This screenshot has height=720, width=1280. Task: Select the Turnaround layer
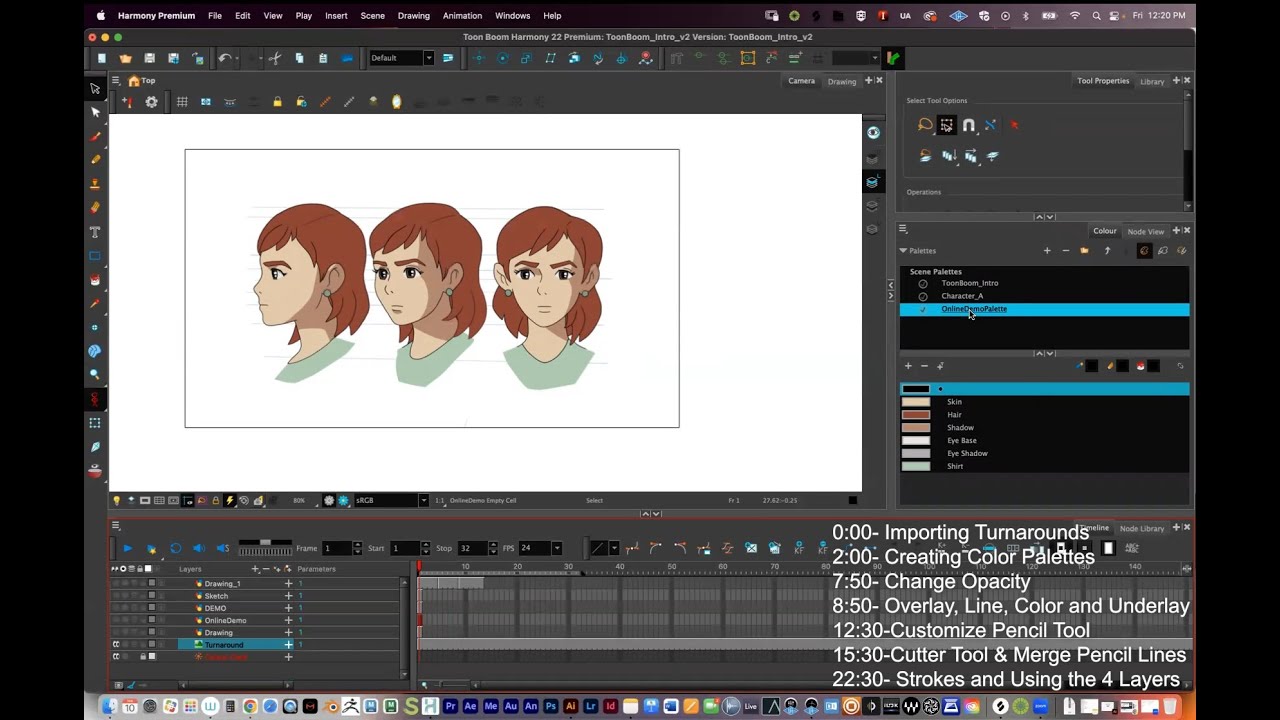click(224, 645)
